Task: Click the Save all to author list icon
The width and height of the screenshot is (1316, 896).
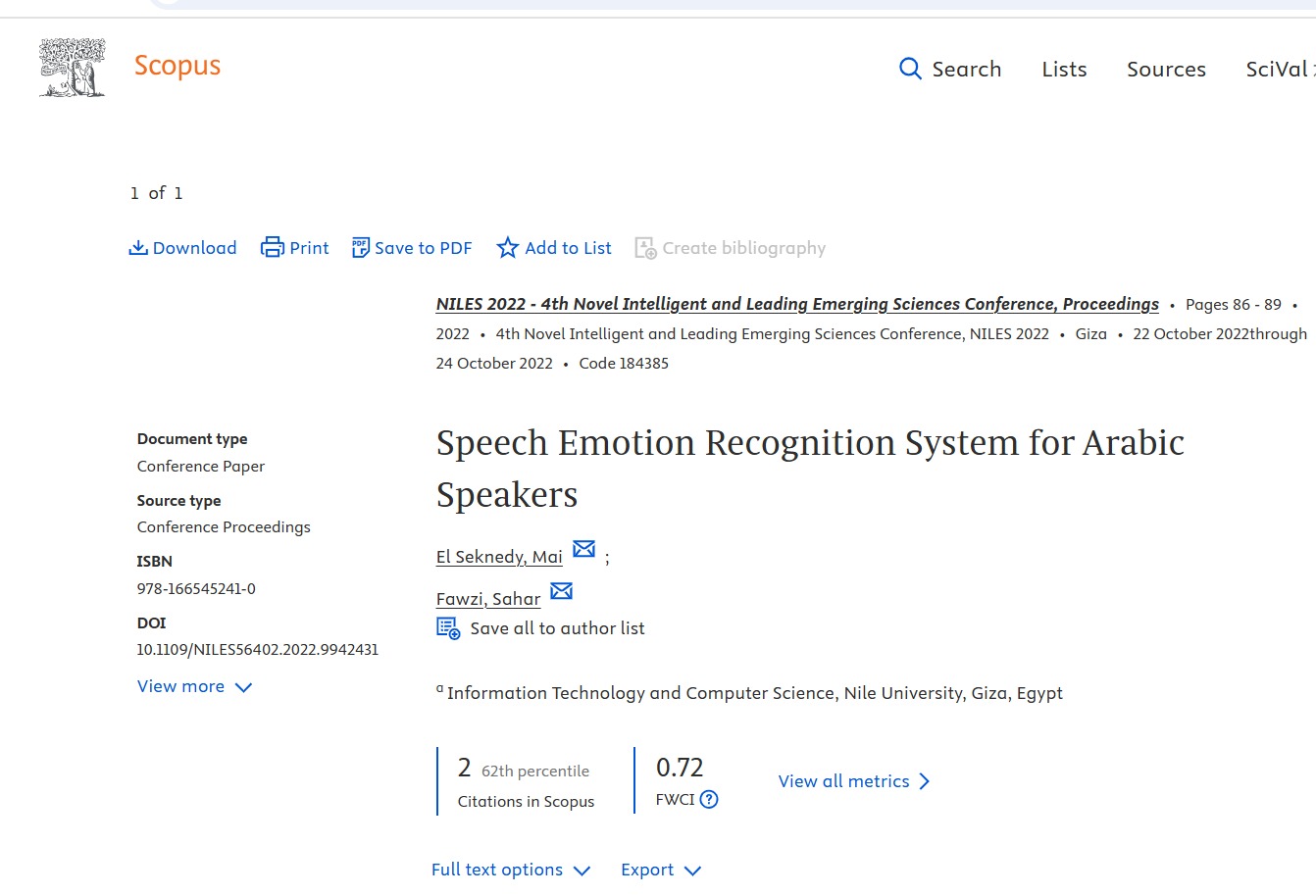Action: [x=448, y=628]
